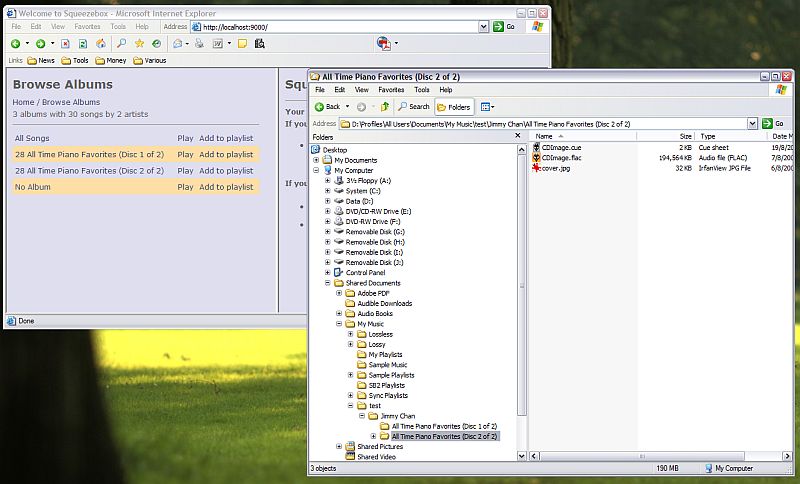Open the Tools menu in Explorer window

(x=422, y=90)
